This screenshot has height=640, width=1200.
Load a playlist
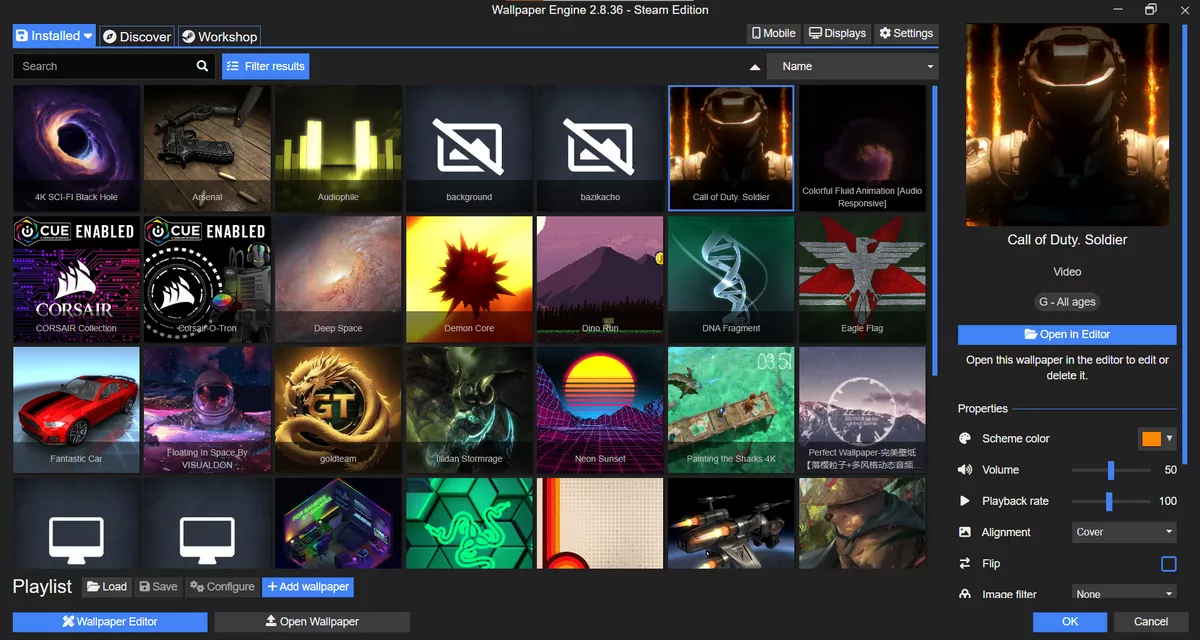coord(106,587)
